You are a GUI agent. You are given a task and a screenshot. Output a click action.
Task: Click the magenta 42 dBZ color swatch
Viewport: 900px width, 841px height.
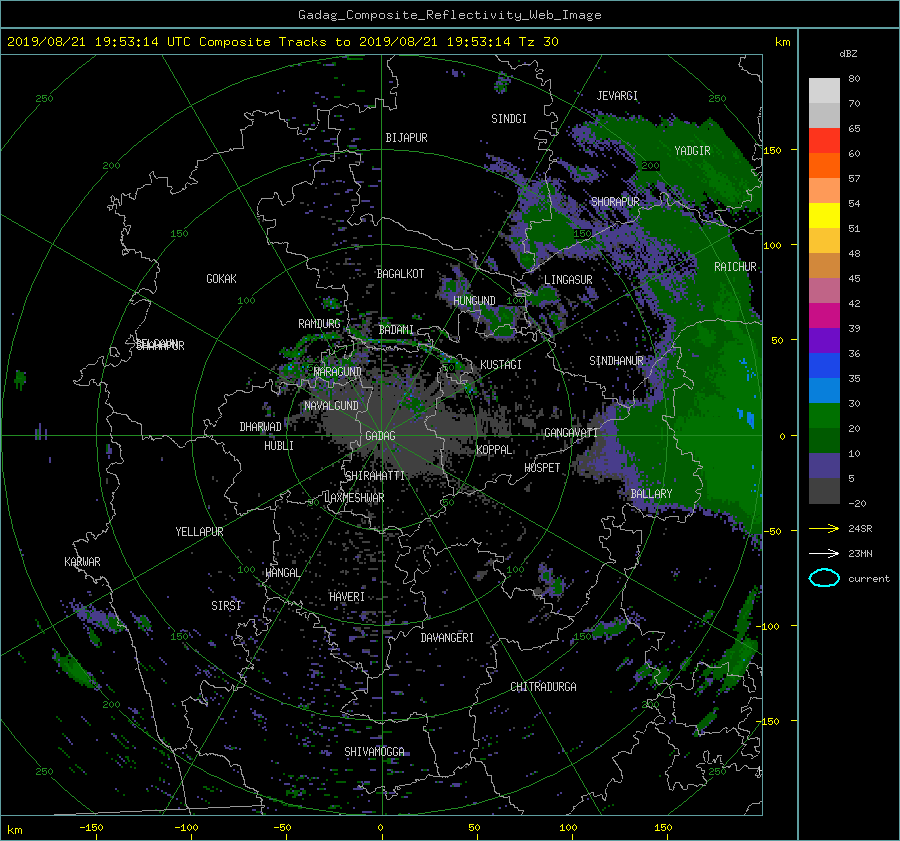824,316
